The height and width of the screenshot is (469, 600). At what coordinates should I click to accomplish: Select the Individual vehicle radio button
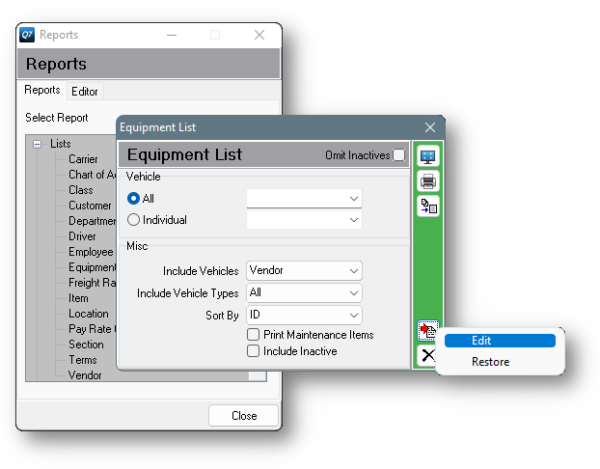(x=133, y=220)
